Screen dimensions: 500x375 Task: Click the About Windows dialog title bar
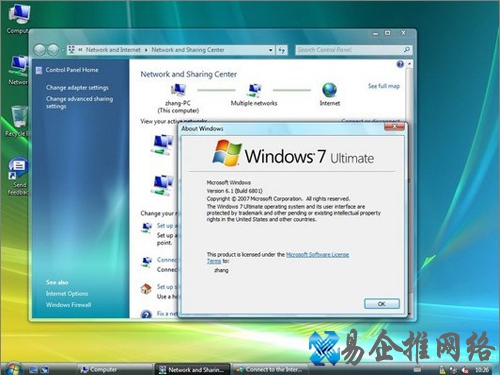[282, 128]
